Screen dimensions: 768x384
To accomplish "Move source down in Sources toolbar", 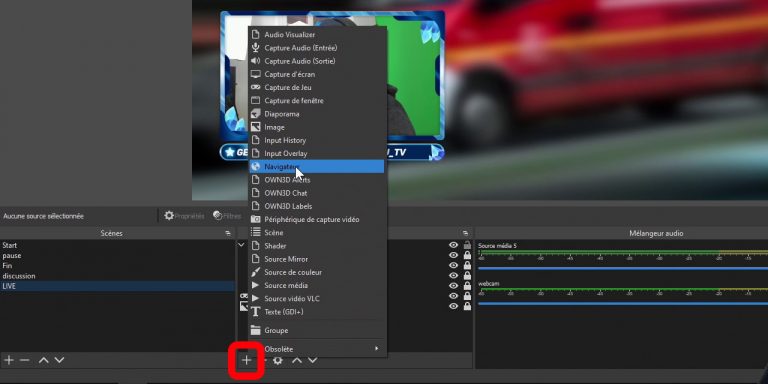I will click(312, 360).
